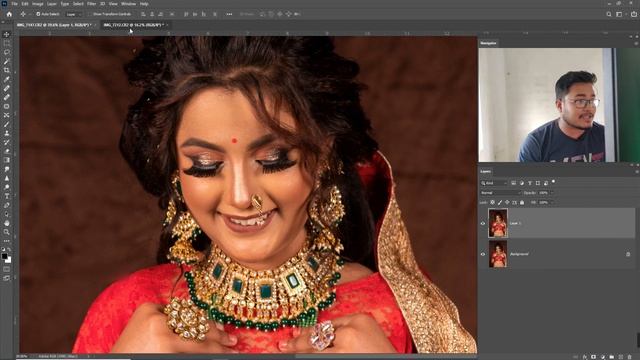Click the Opacity value field
The image size is (640, 360).
coord(543,193)
